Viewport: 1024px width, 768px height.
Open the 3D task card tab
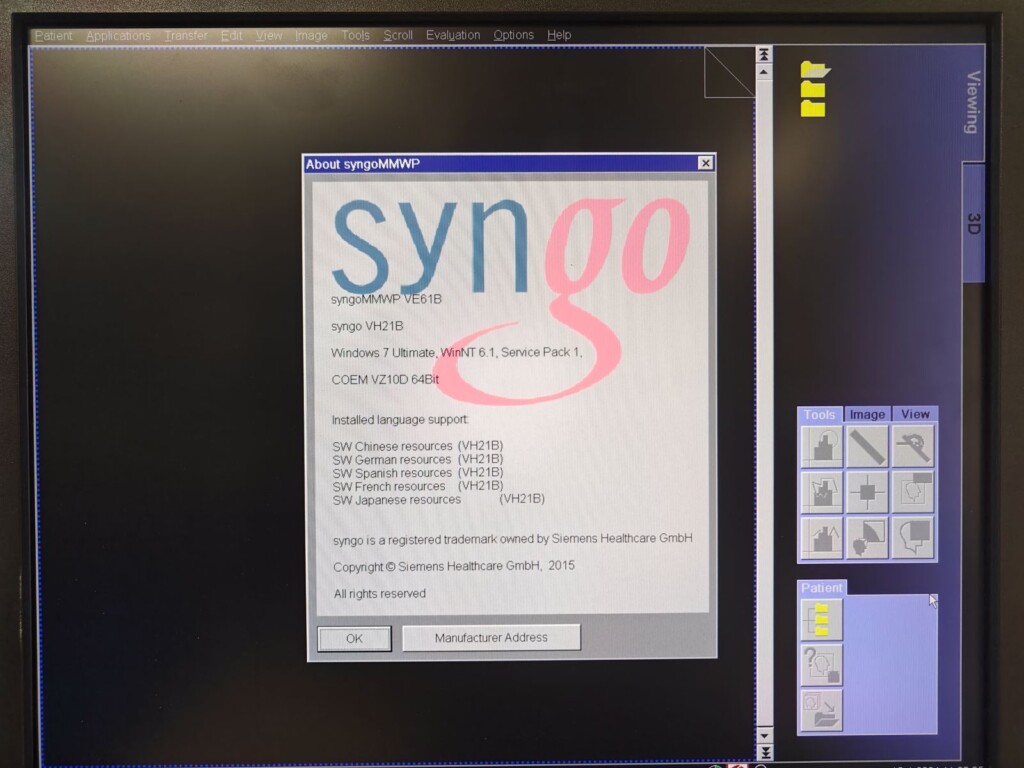973,223
